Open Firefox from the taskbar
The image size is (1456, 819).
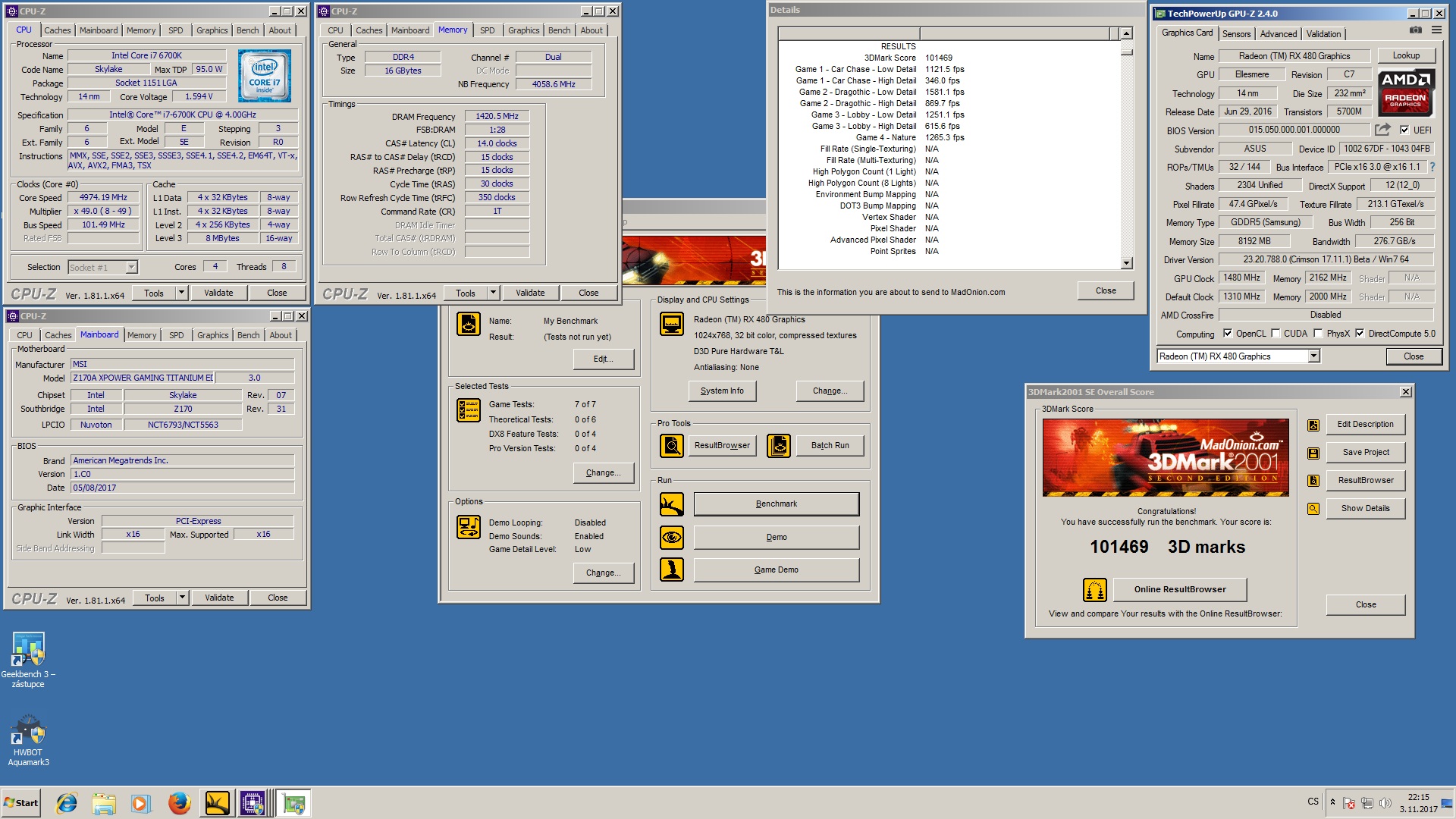tap(180, 803)
